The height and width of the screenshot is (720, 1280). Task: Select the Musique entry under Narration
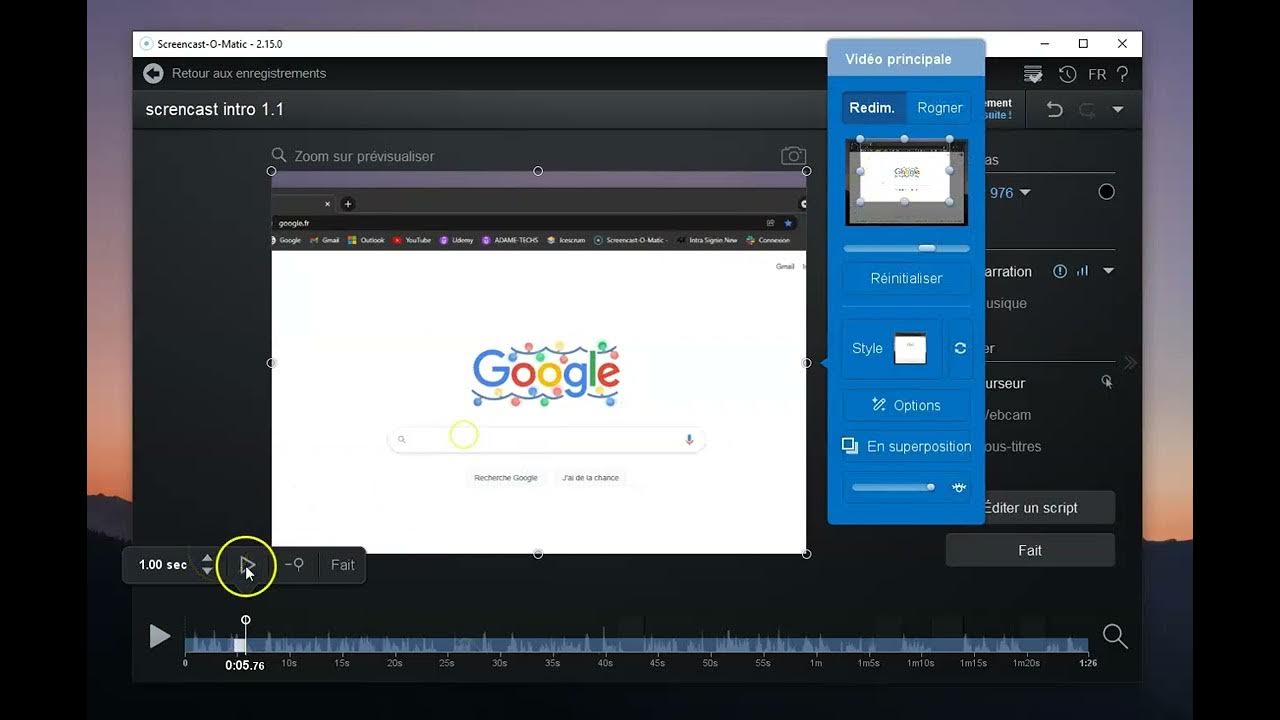click(1006, 303)
